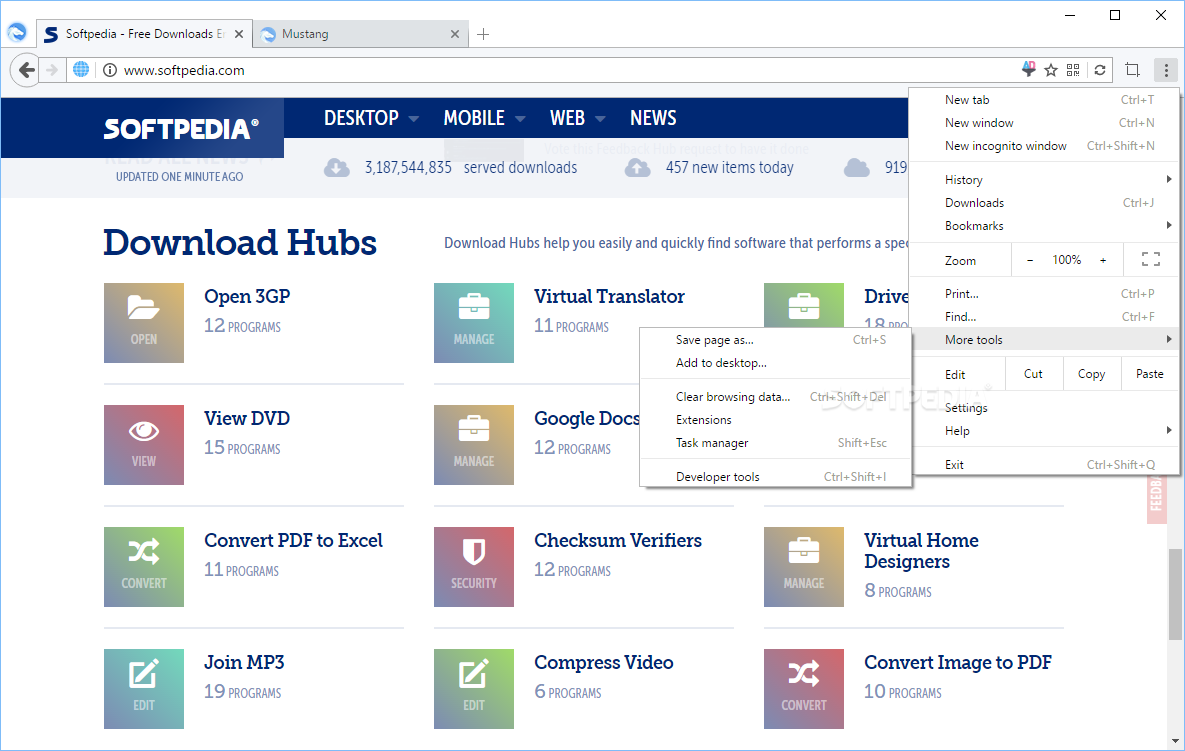Screen dimensions: 1185x751
Task: Bookmark this page with the star icon
Action: tap(1050, 70)
